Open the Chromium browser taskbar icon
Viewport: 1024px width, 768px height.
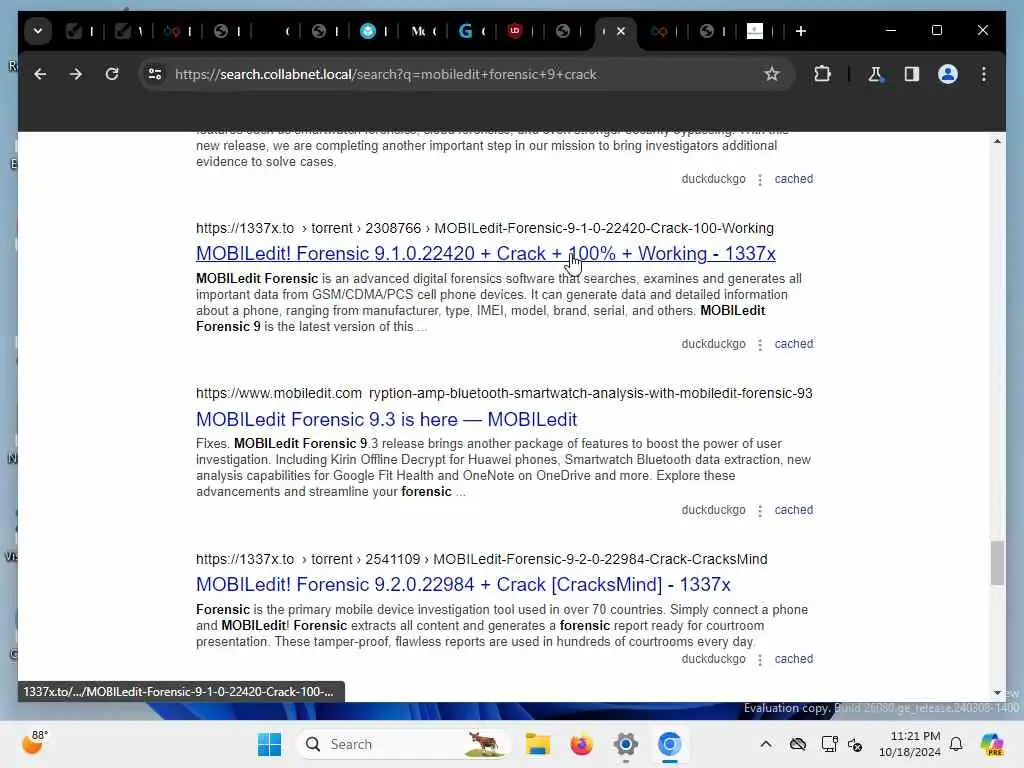[669, 744]
